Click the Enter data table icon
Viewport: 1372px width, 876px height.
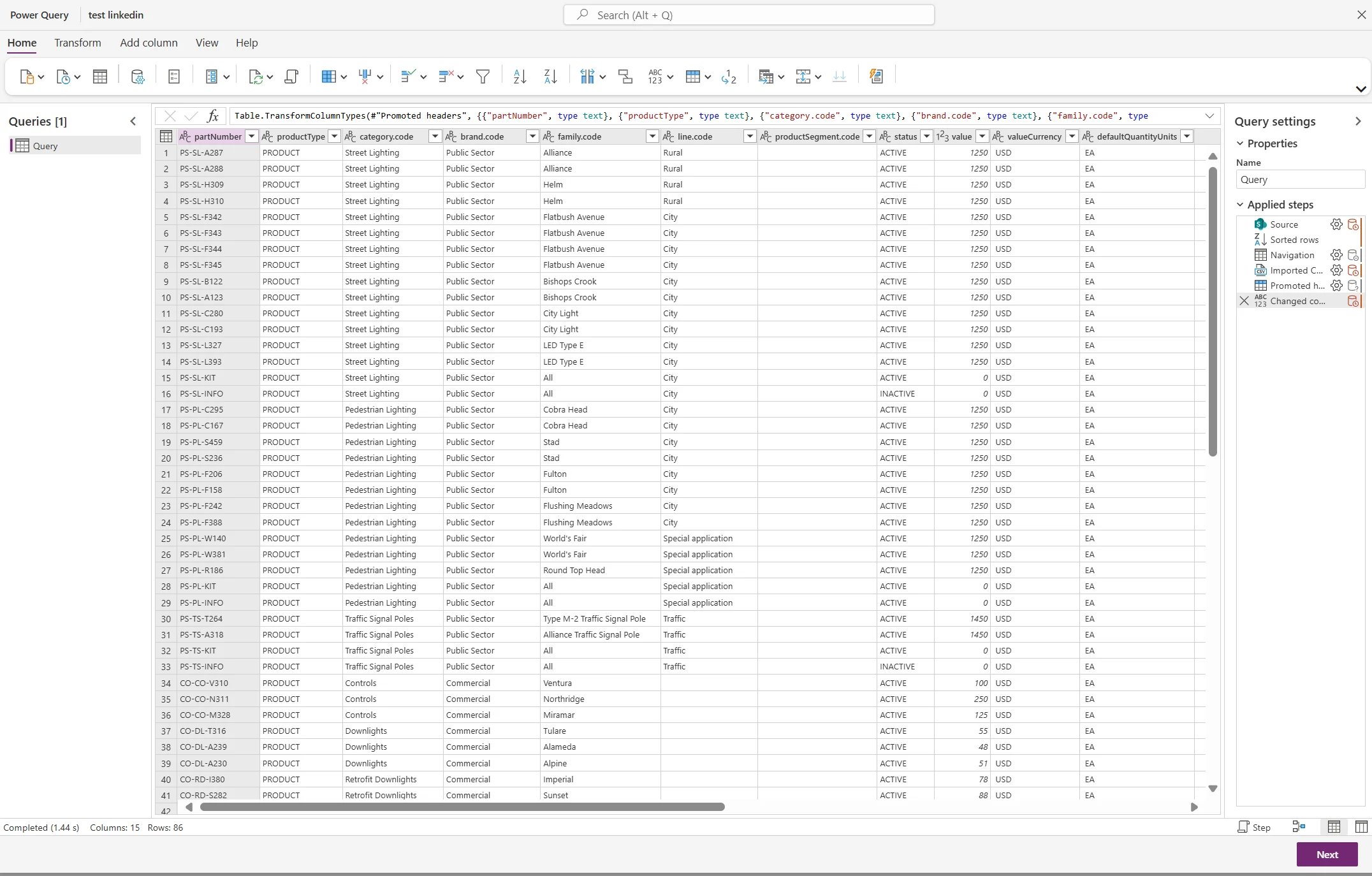pyautogui.click(x=100, y=77)
